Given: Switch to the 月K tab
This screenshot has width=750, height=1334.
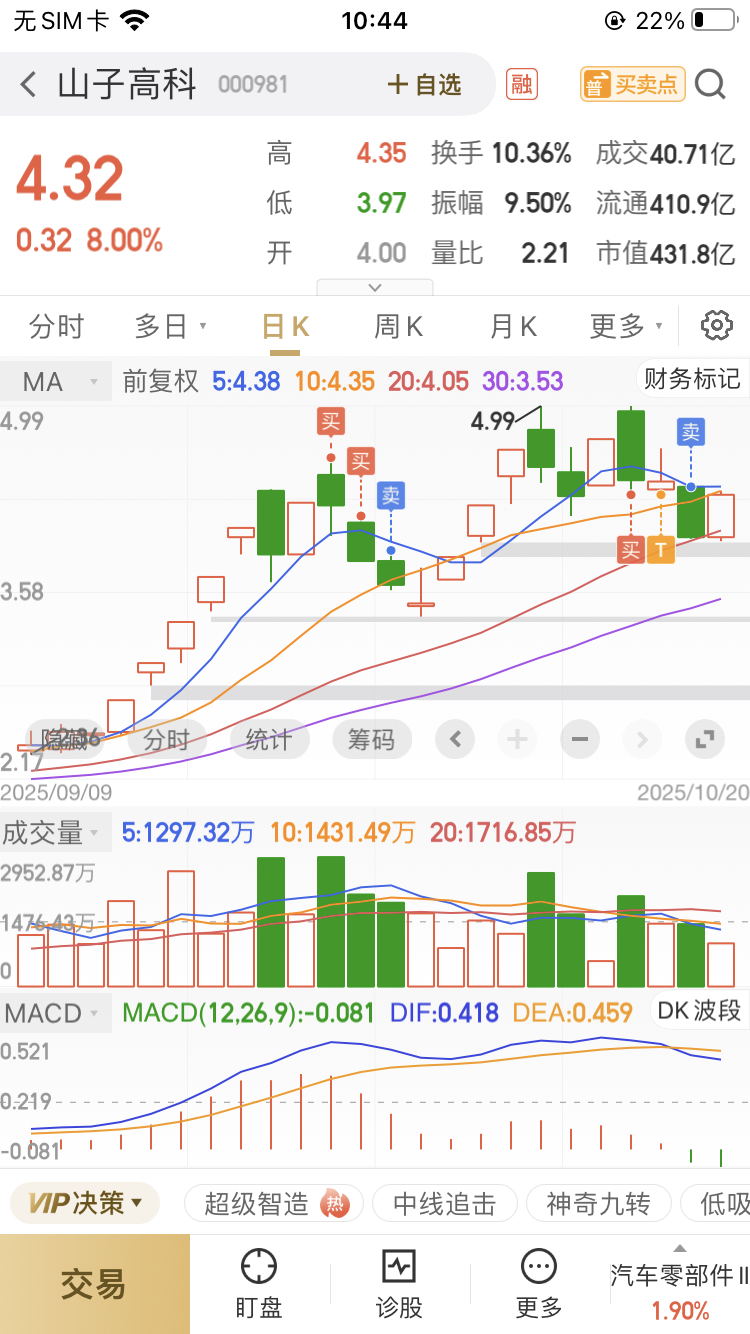Looking at the screenshot, I should (513, 327).
